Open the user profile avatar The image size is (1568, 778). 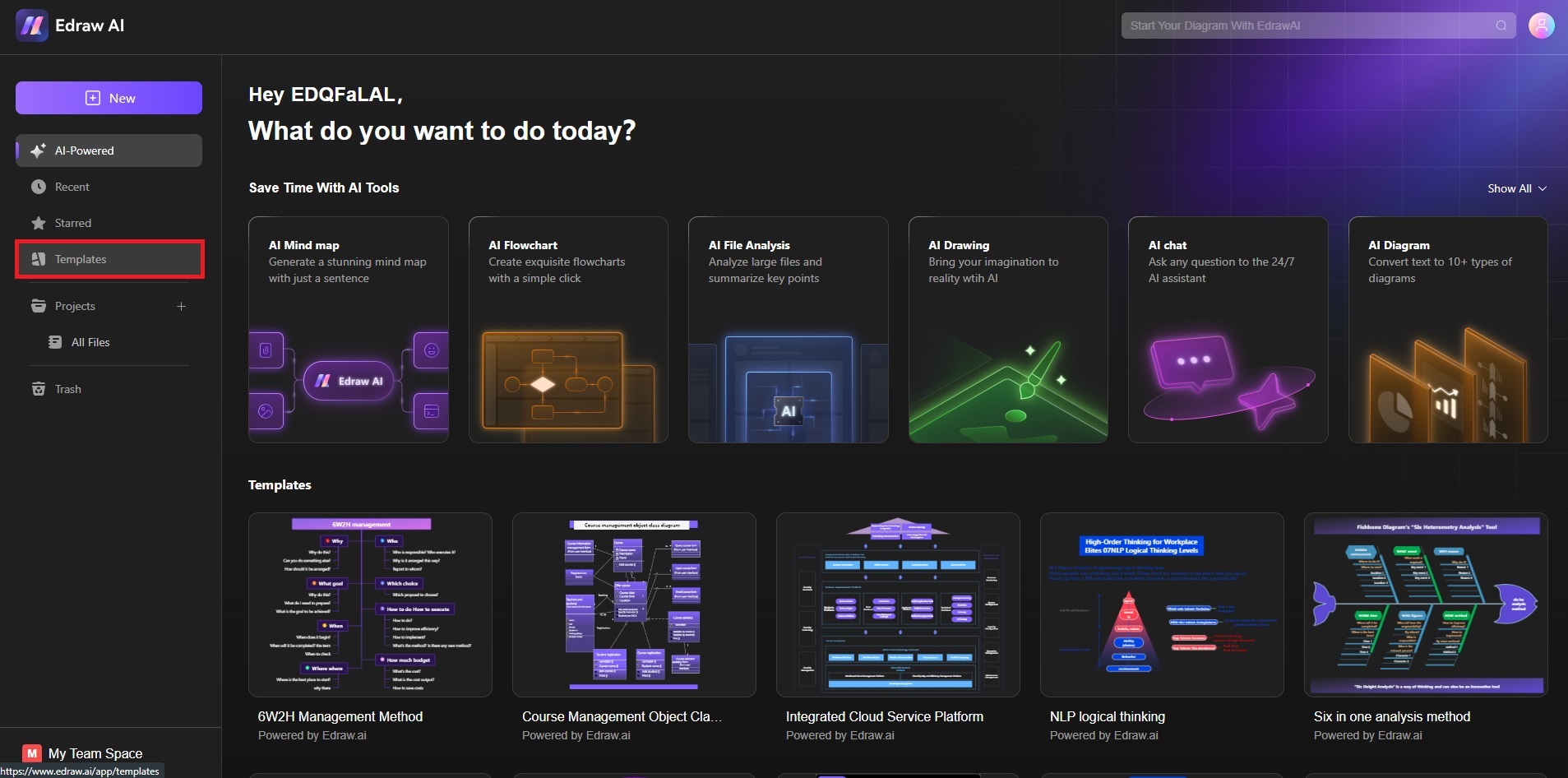[x=1542, y=25]
